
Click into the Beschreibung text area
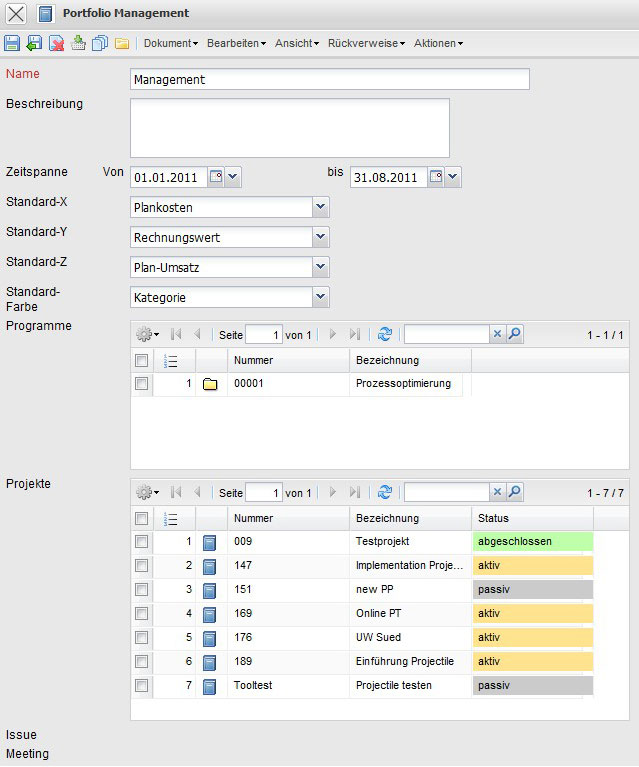coord(290,127)
